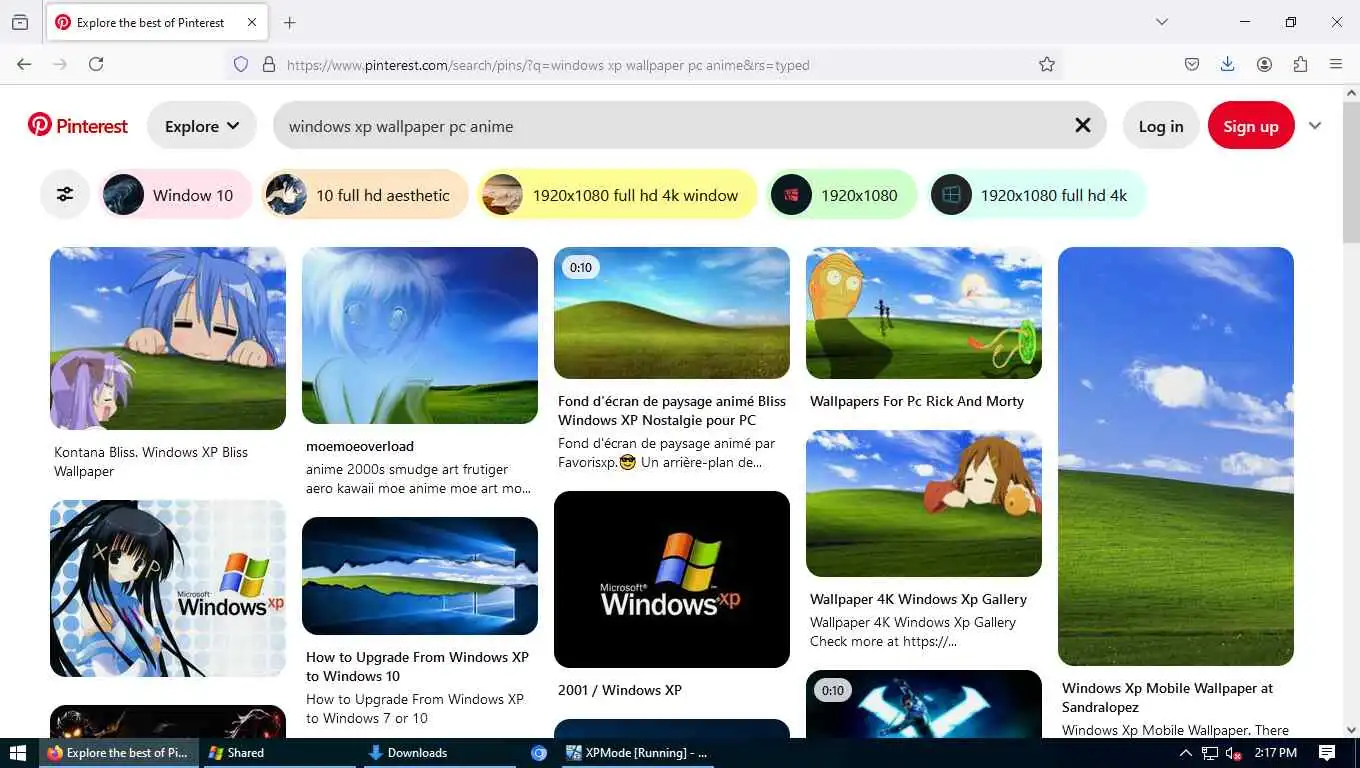Click 'Fond d'écran de paysage animé Bliss' title
Screen dimensions: 1360x768
(672, 411)
